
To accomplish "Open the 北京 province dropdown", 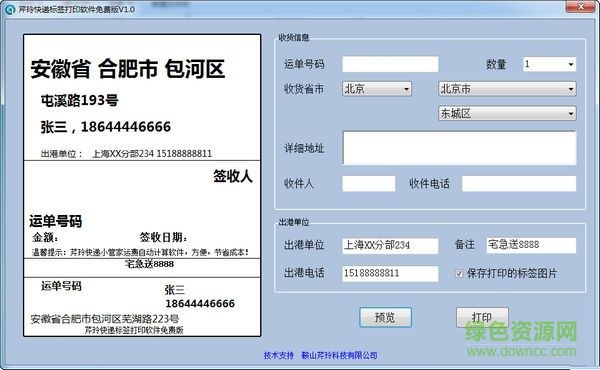I will 377,89.
